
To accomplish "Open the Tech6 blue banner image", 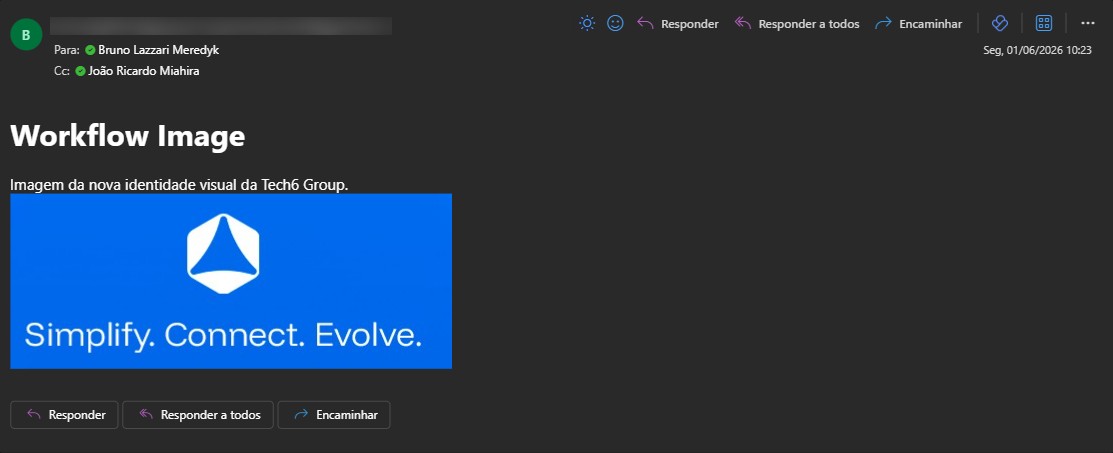I will click(x=231, y=281).
